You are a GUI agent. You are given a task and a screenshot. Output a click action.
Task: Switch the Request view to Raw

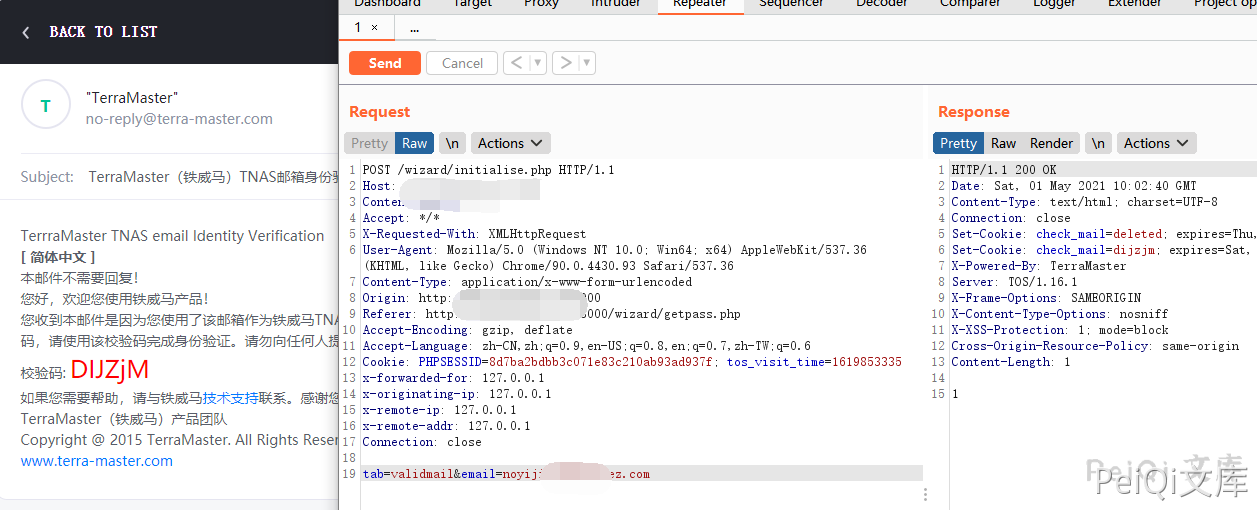point(414,143)
